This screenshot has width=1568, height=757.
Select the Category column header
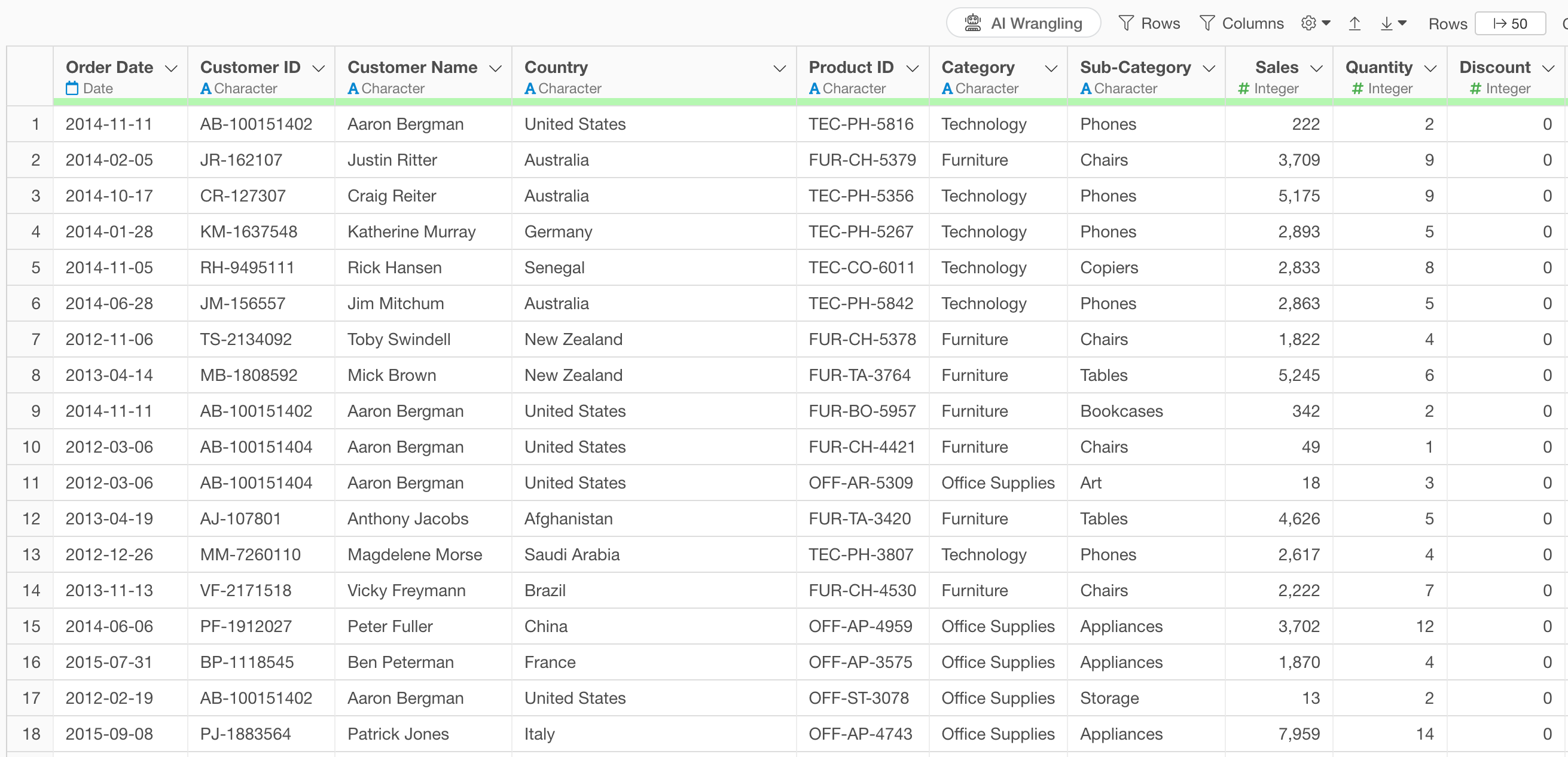click(x=978, y=67)
